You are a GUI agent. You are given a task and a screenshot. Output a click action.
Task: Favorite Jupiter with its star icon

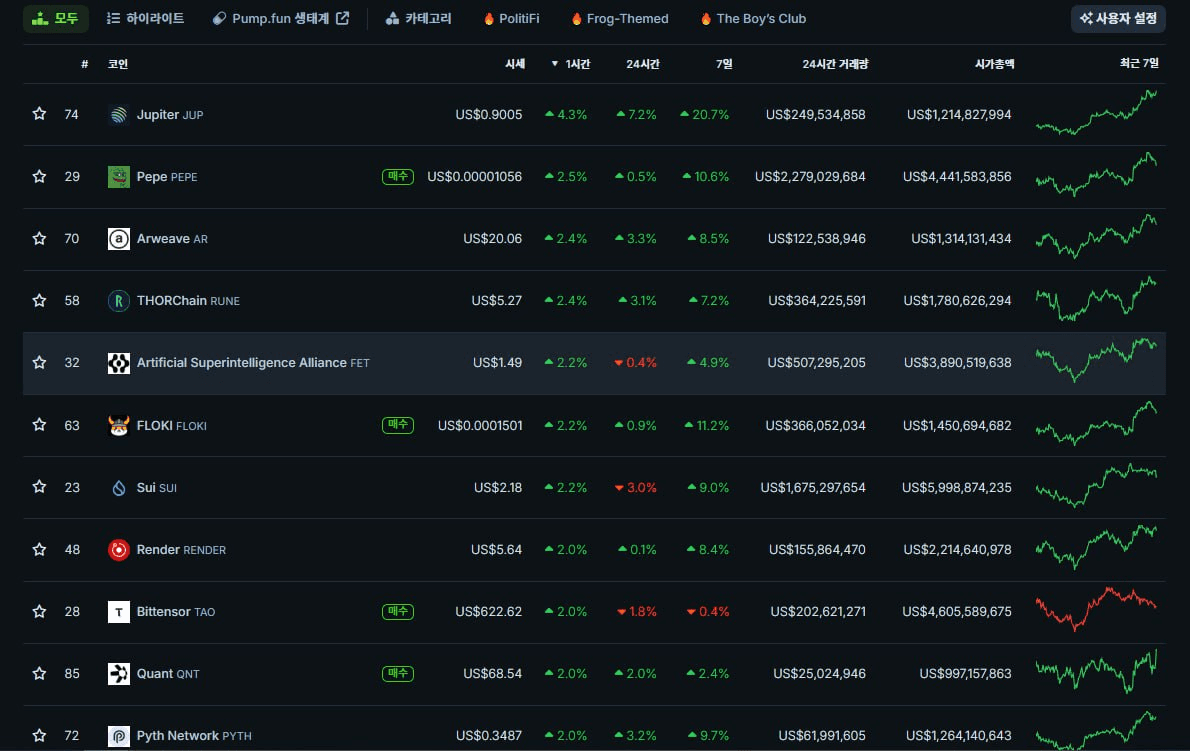(x=39, y=114)
